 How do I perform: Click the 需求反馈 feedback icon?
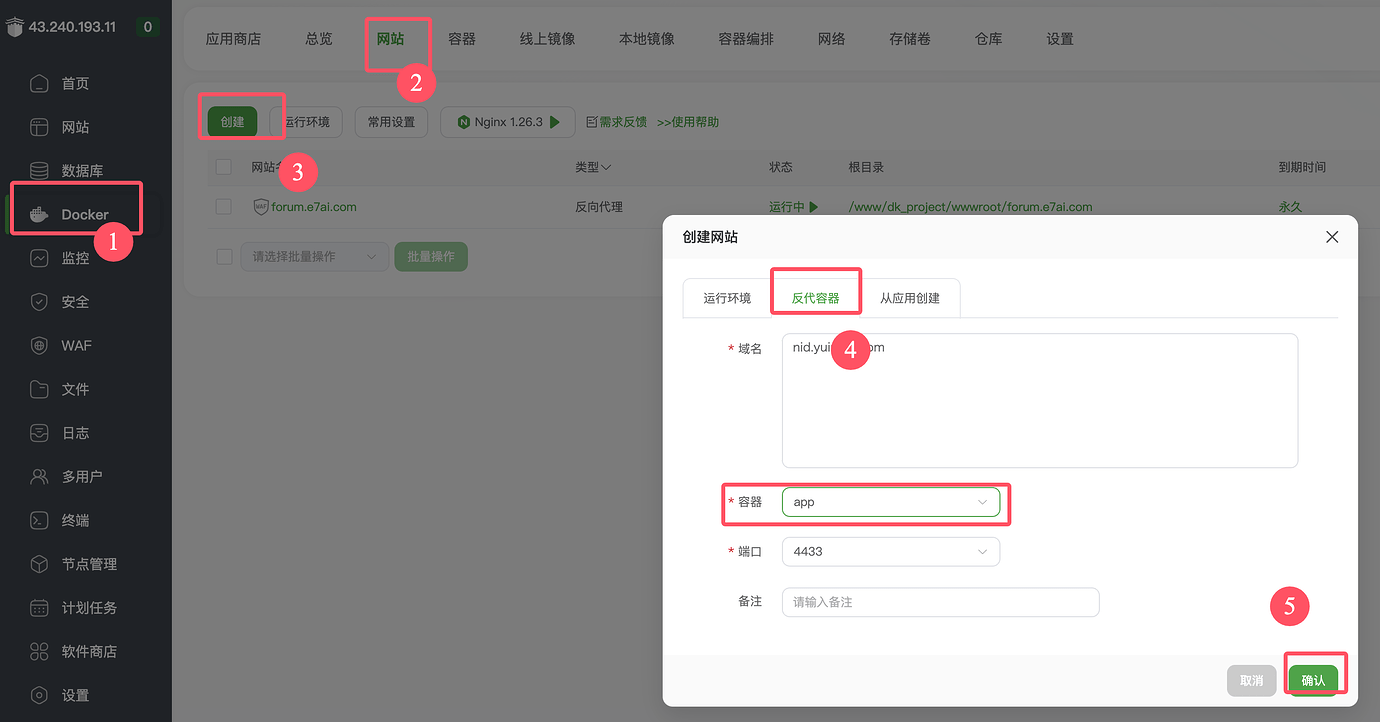pyautogui.click(x=591, y=122)
